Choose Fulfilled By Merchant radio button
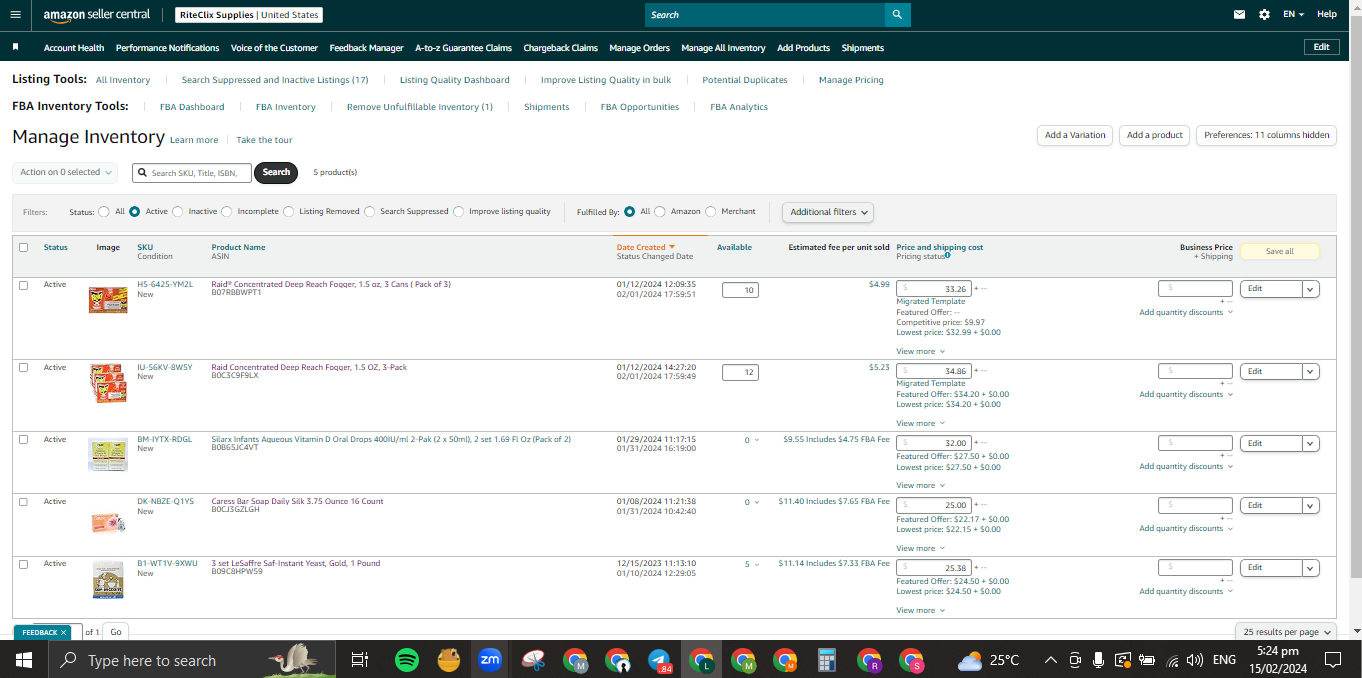Viewport: 1362px width, 678px height. click(x=711, y=211)
